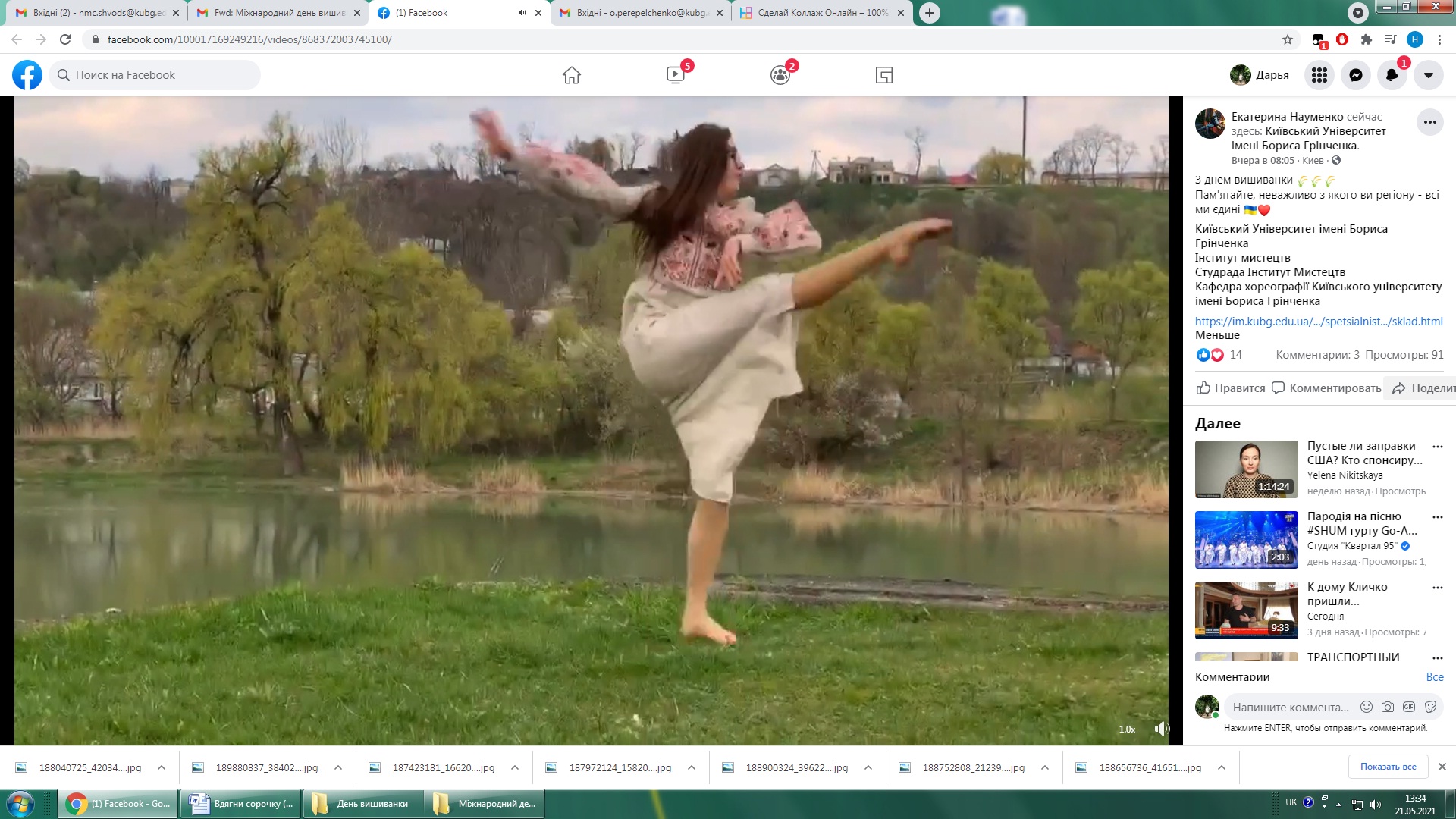Switch to Сделай Коллаж Онлайн tab
Screen dimensions: 1456x819
tap(822, 13)
